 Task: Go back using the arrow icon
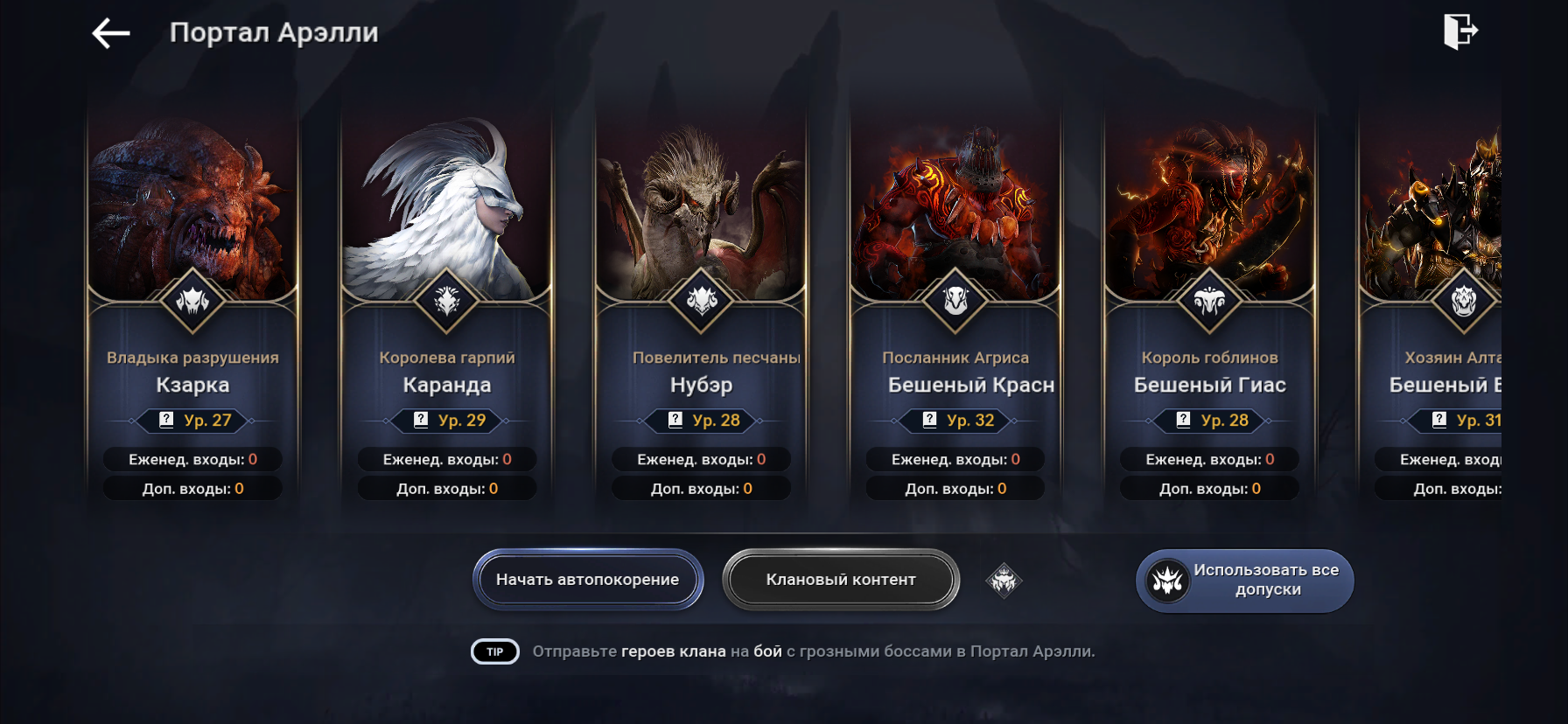[111, 34]
